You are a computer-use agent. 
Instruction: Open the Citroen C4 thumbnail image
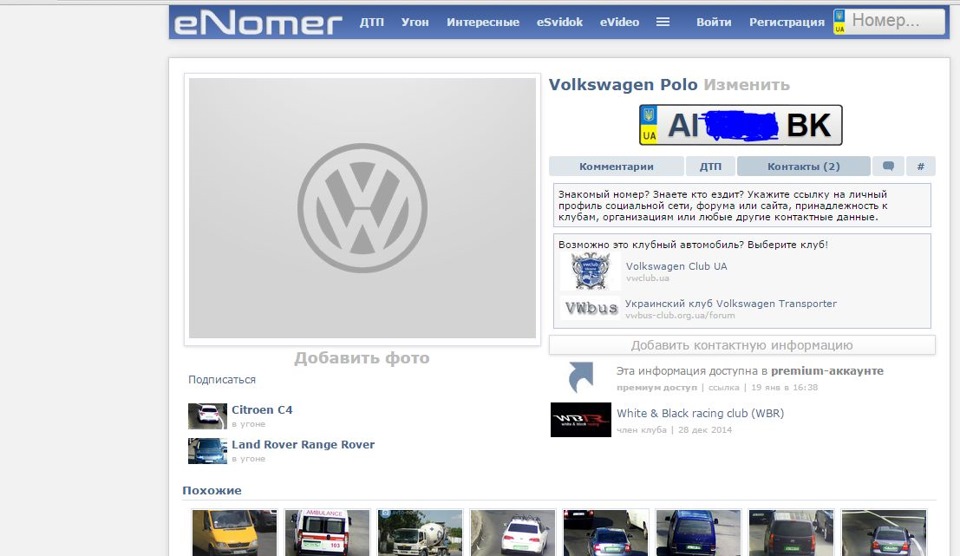(207, 416)
